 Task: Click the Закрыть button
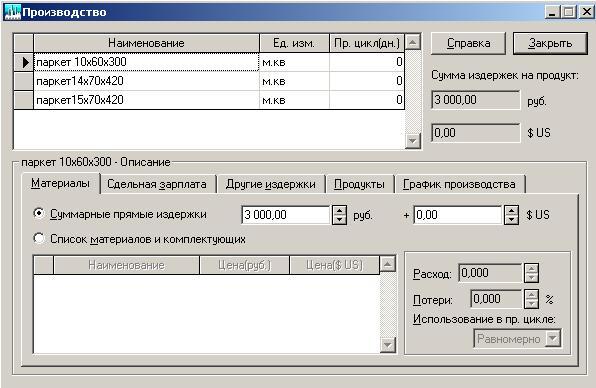point(550,43)
